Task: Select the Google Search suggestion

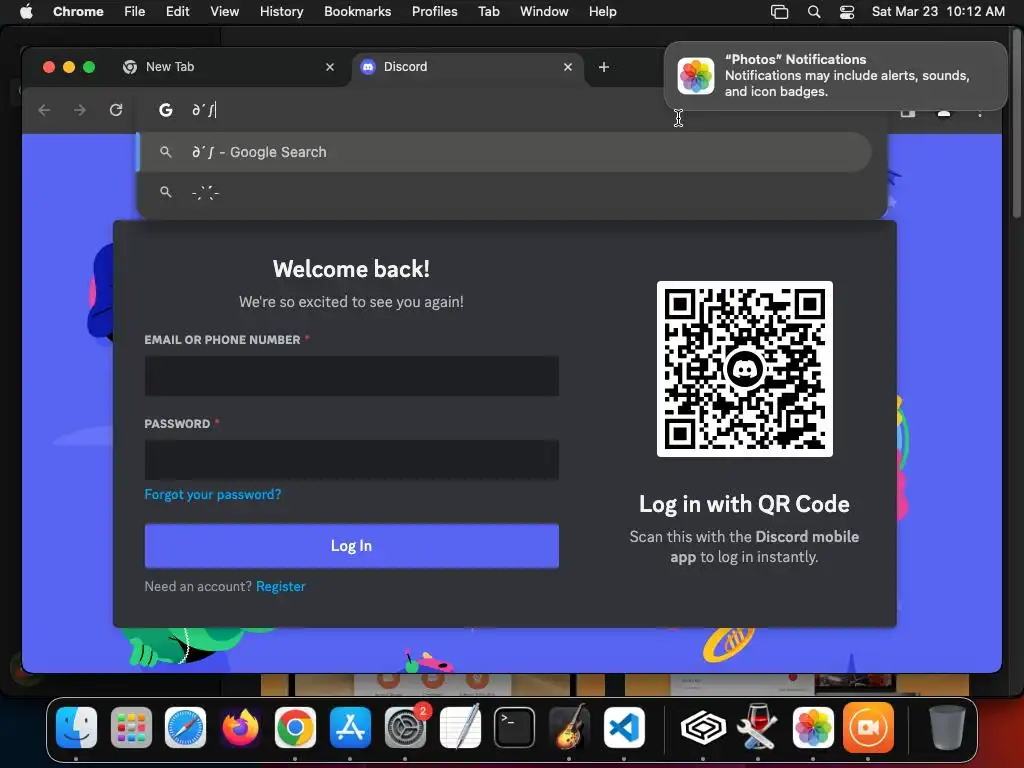Action: [504, 152]
